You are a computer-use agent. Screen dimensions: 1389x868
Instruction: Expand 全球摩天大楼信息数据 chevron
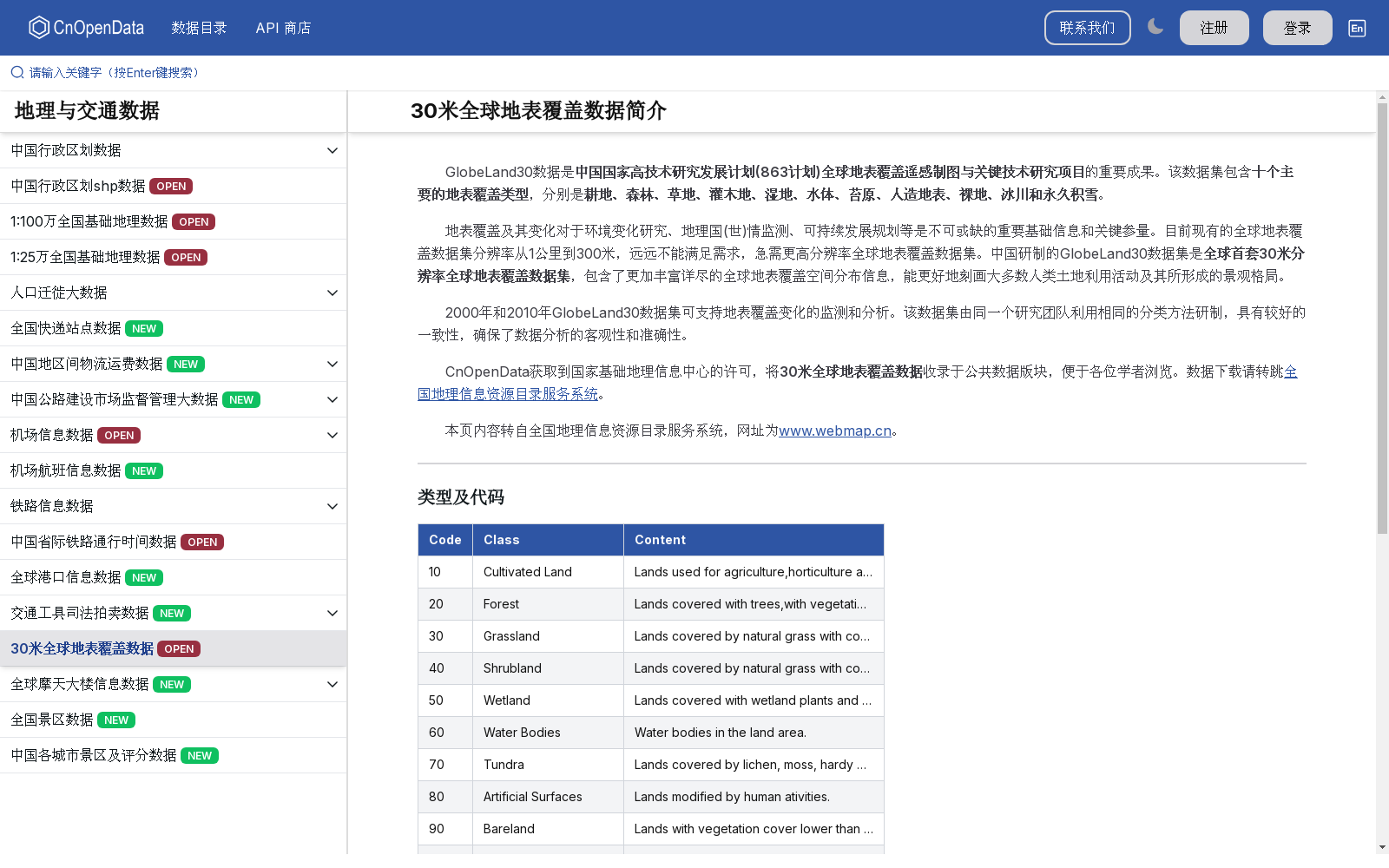pyautogui.click(x=332, y=685)
